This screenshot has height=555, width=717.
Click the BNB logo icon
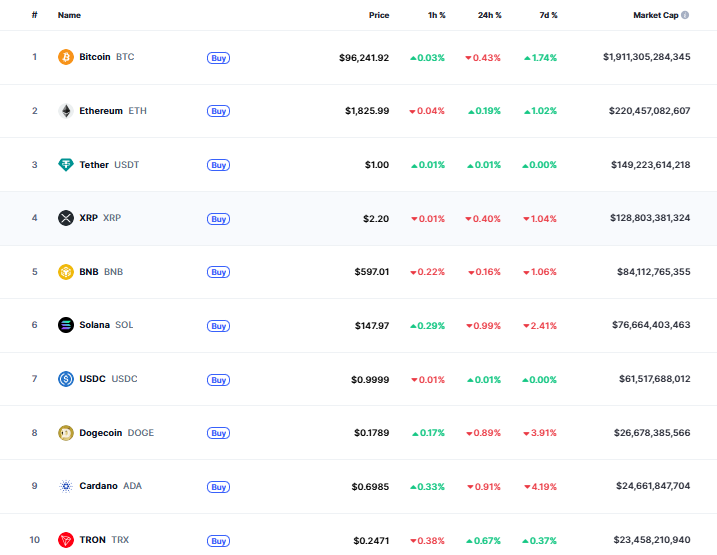click(66, 272)
